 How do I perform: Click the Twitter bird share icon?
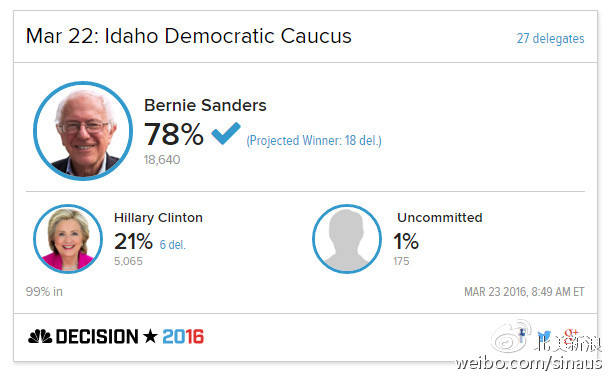(x=544, y=336)
